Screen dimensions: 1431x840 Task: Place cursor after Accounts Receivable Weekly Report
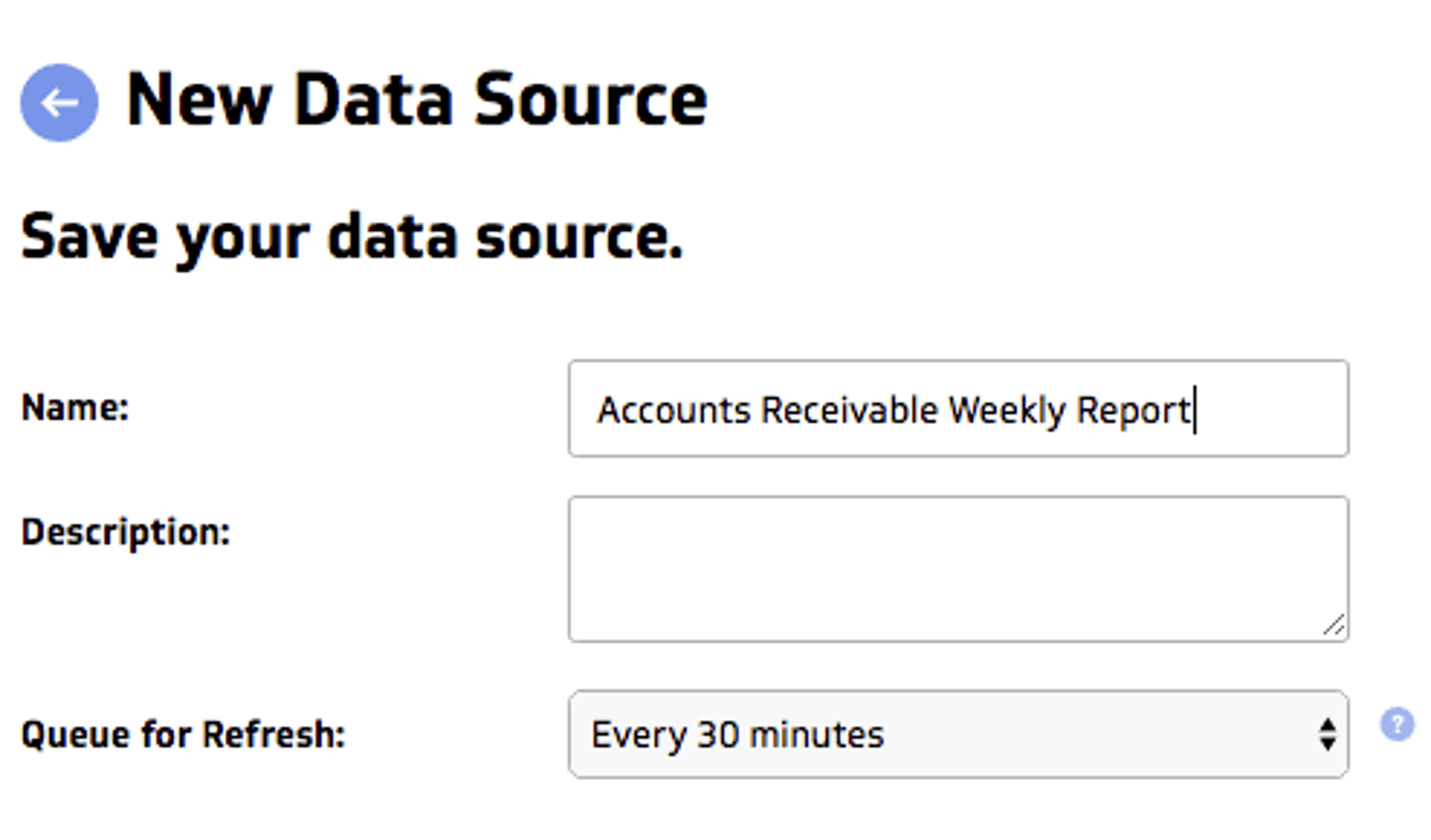point(1194,410)
